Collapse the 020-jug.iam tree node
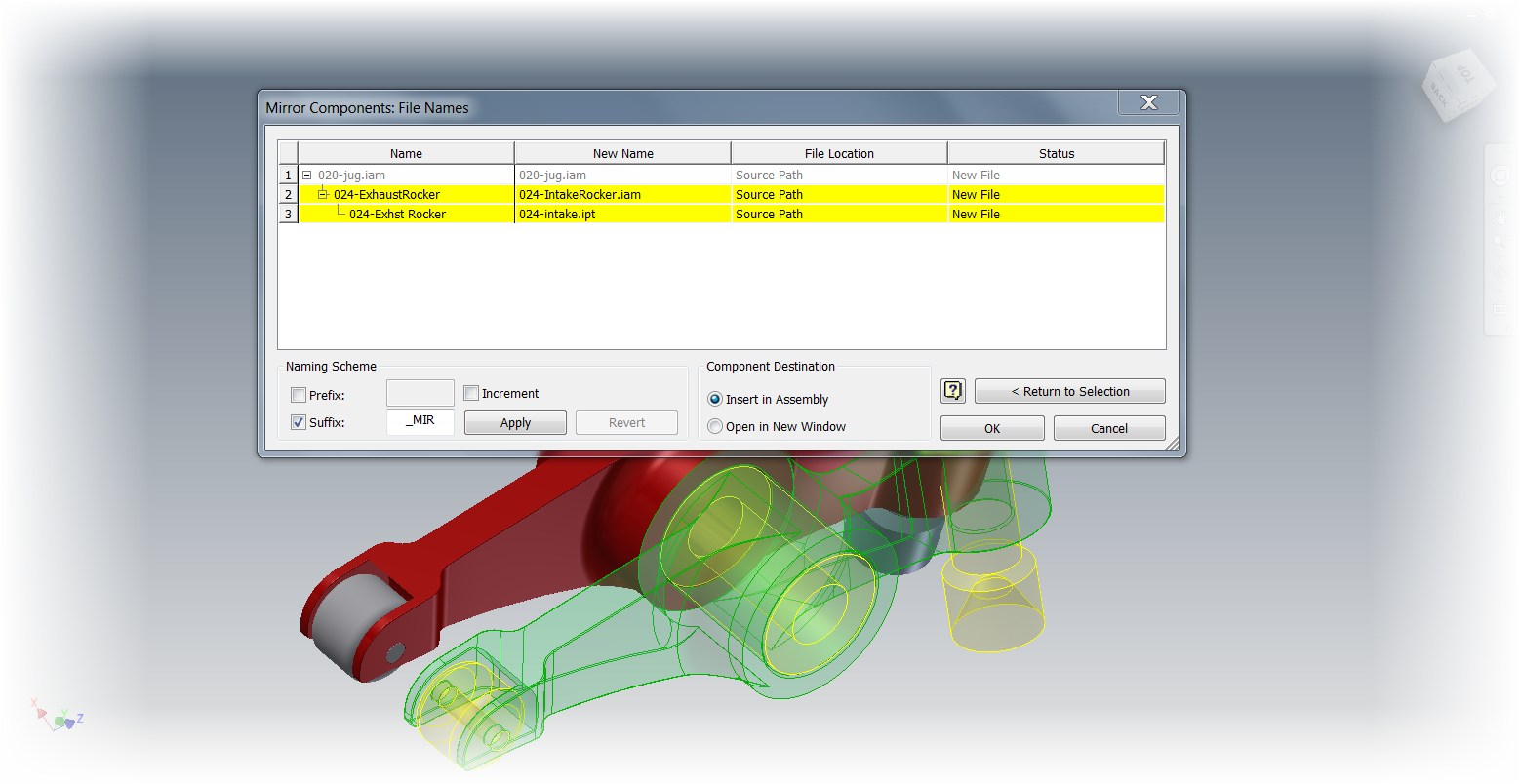This screenshot has height=784, width=1520. (306, 175)
